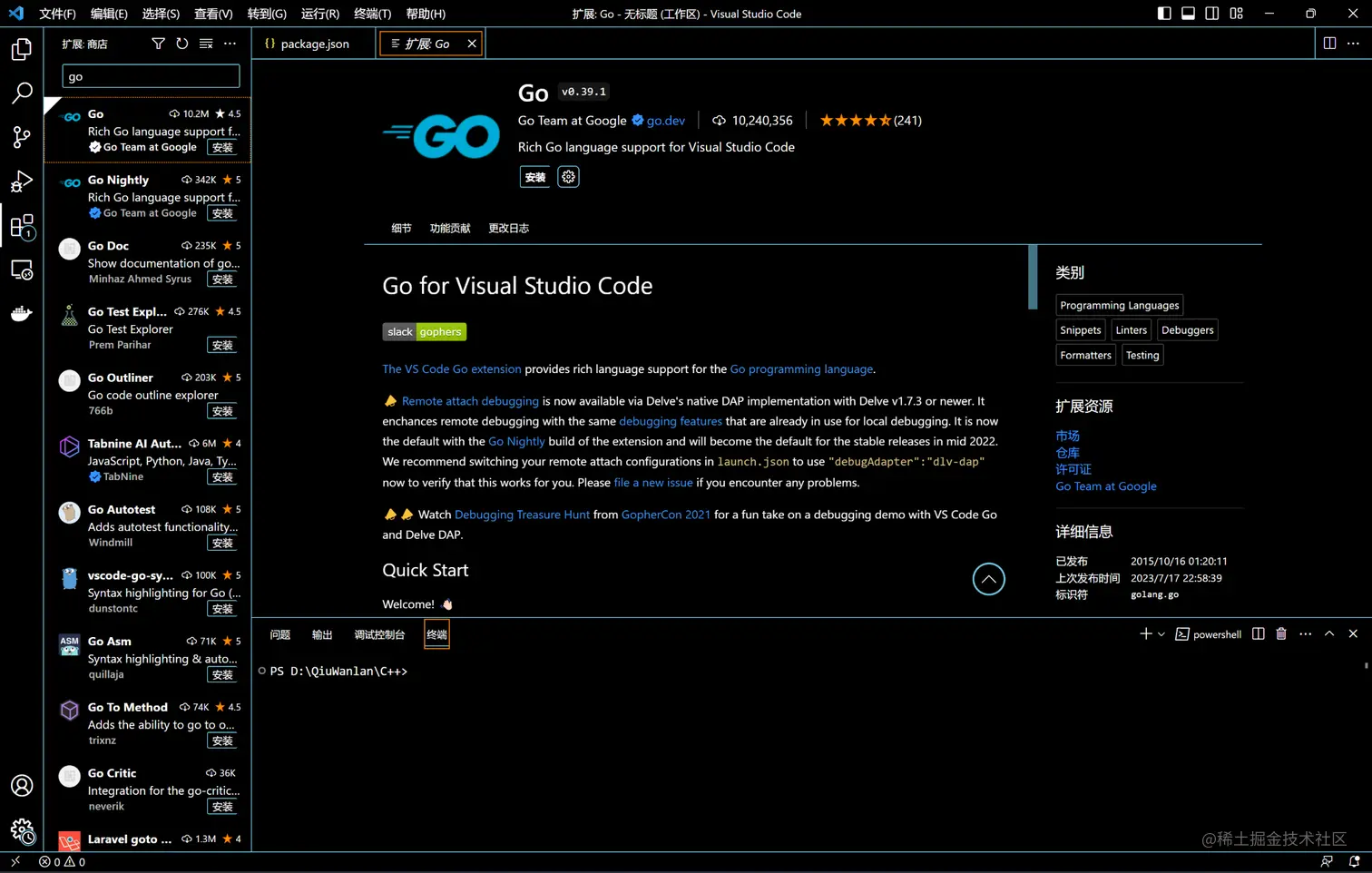Open the go.dev publisher link
The height and width of the screenshot is (873, 1372).
click(x=665, y=121)
